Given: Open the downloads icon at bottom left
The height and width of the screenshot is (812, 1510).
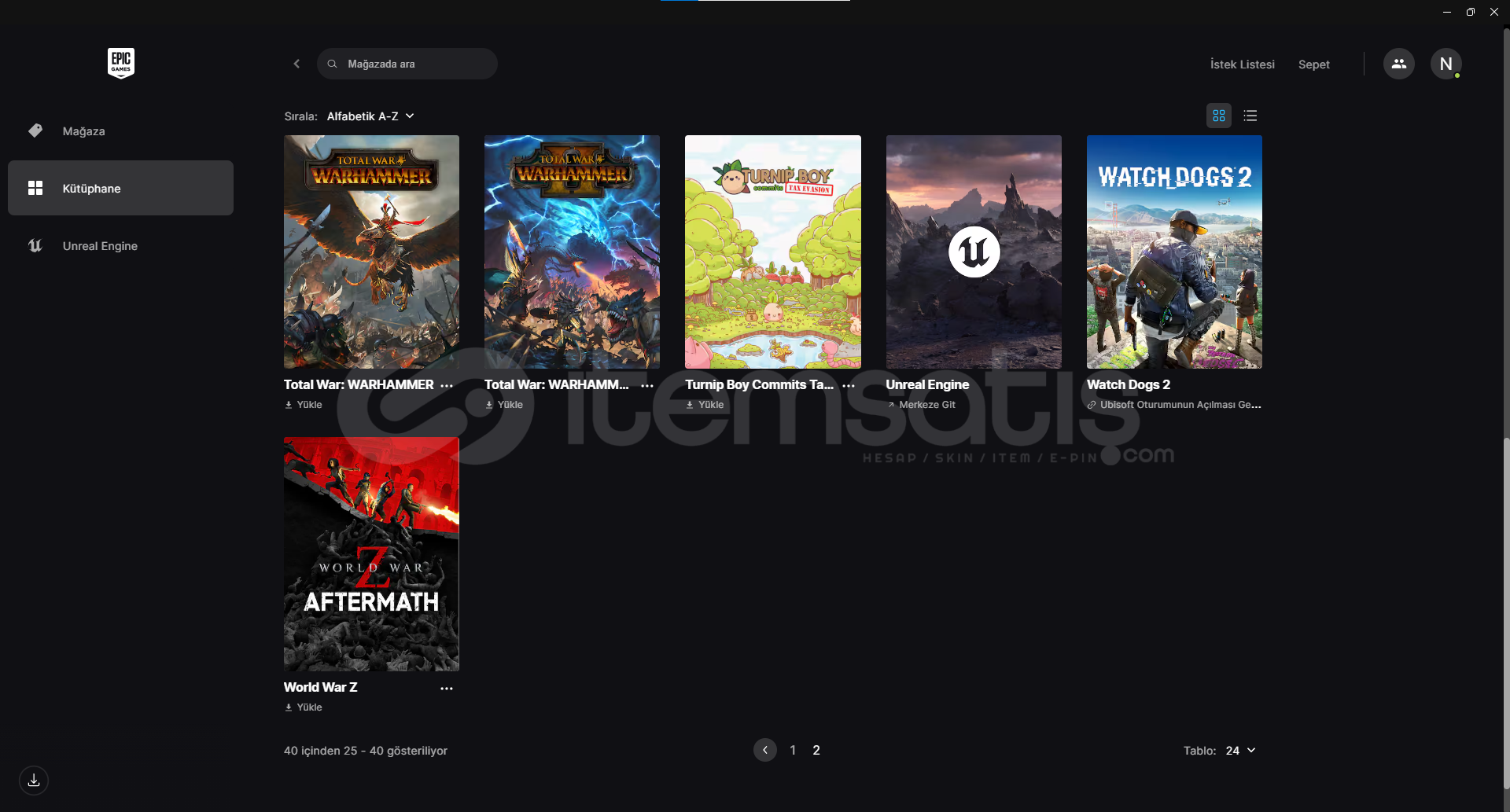Looking at the screenshot, I should coord(34,781).
